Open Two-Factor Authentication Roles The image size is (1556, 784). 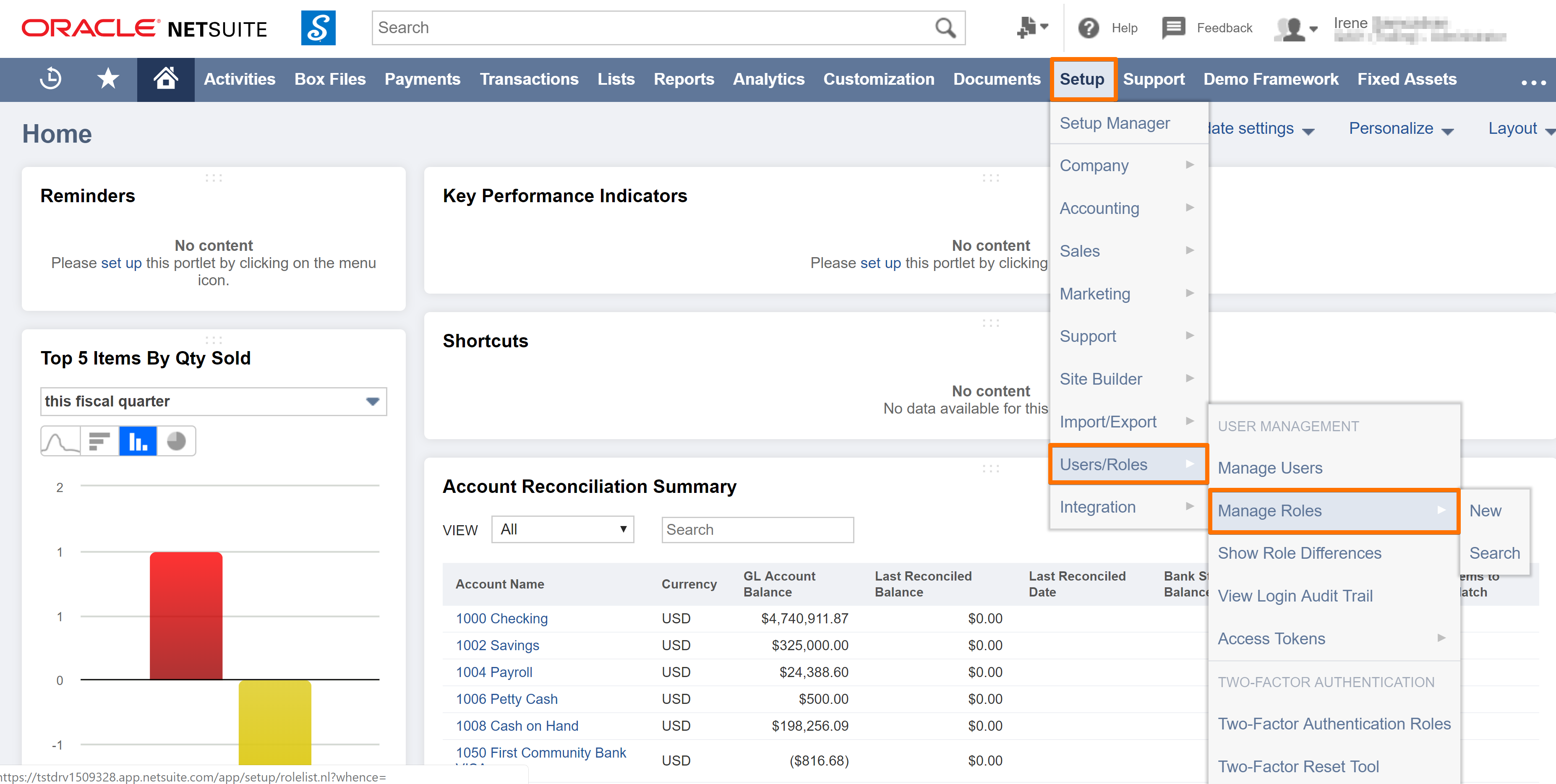[1334, 724]
